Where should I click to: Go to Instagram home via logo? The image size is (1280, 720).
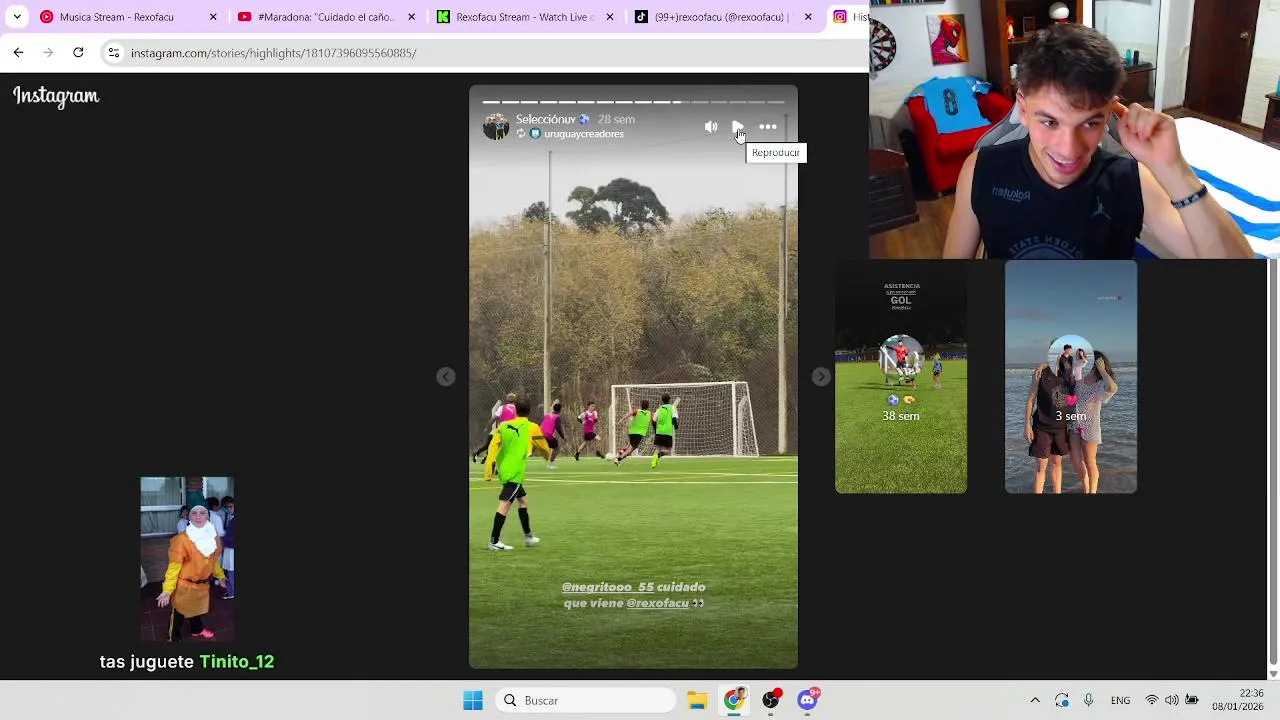(x=56, y=96)
